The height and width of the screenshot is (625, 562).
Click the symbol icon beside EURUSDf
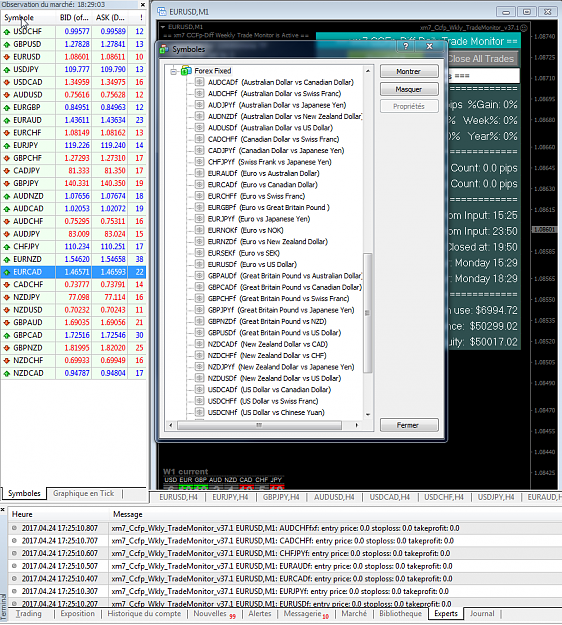click(199, 264)
